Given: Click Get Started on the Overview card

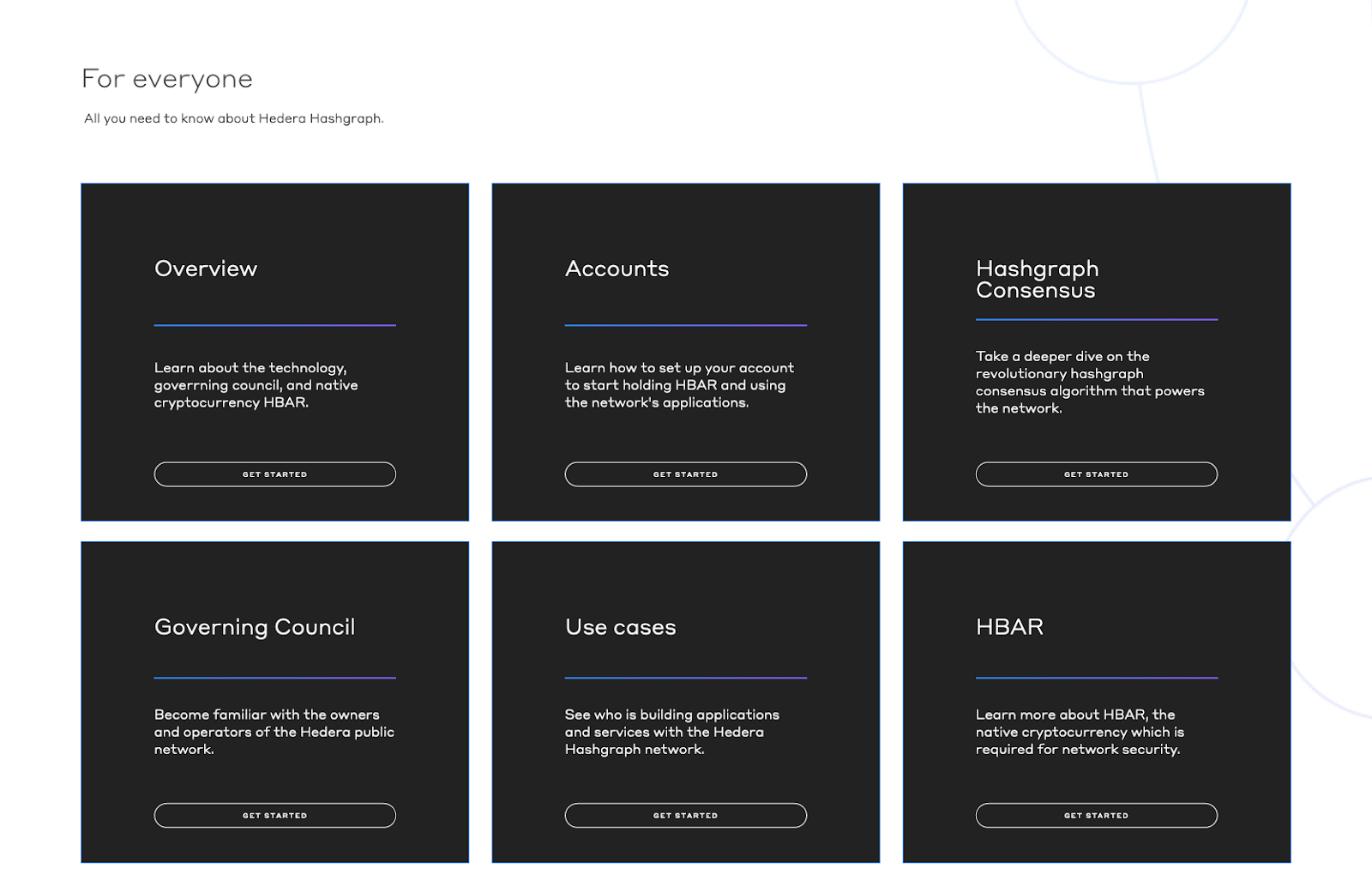Looking at the screenshot, I should 274,474.
